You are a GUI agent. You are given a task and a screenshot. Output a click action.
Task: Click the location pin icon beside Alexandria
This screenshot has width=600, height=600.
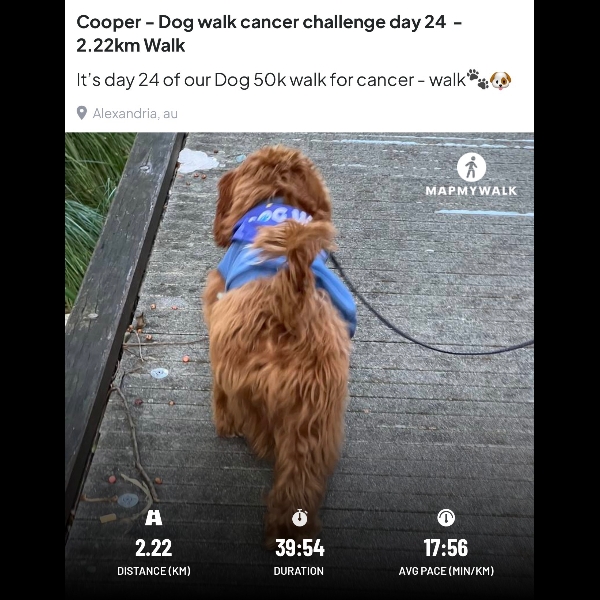click(x=82, y=113)
